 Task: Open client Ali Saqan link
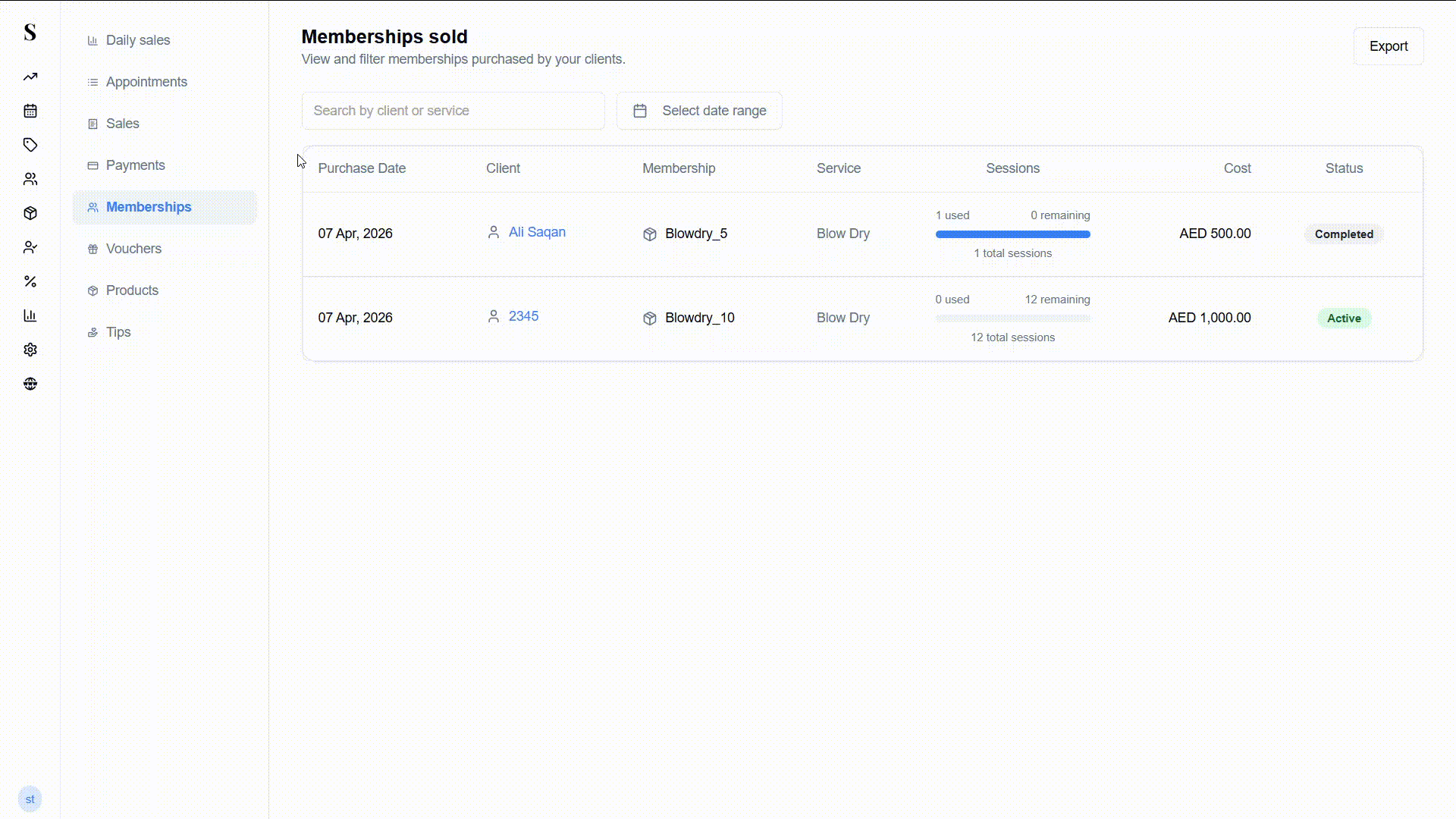point(536,232)
